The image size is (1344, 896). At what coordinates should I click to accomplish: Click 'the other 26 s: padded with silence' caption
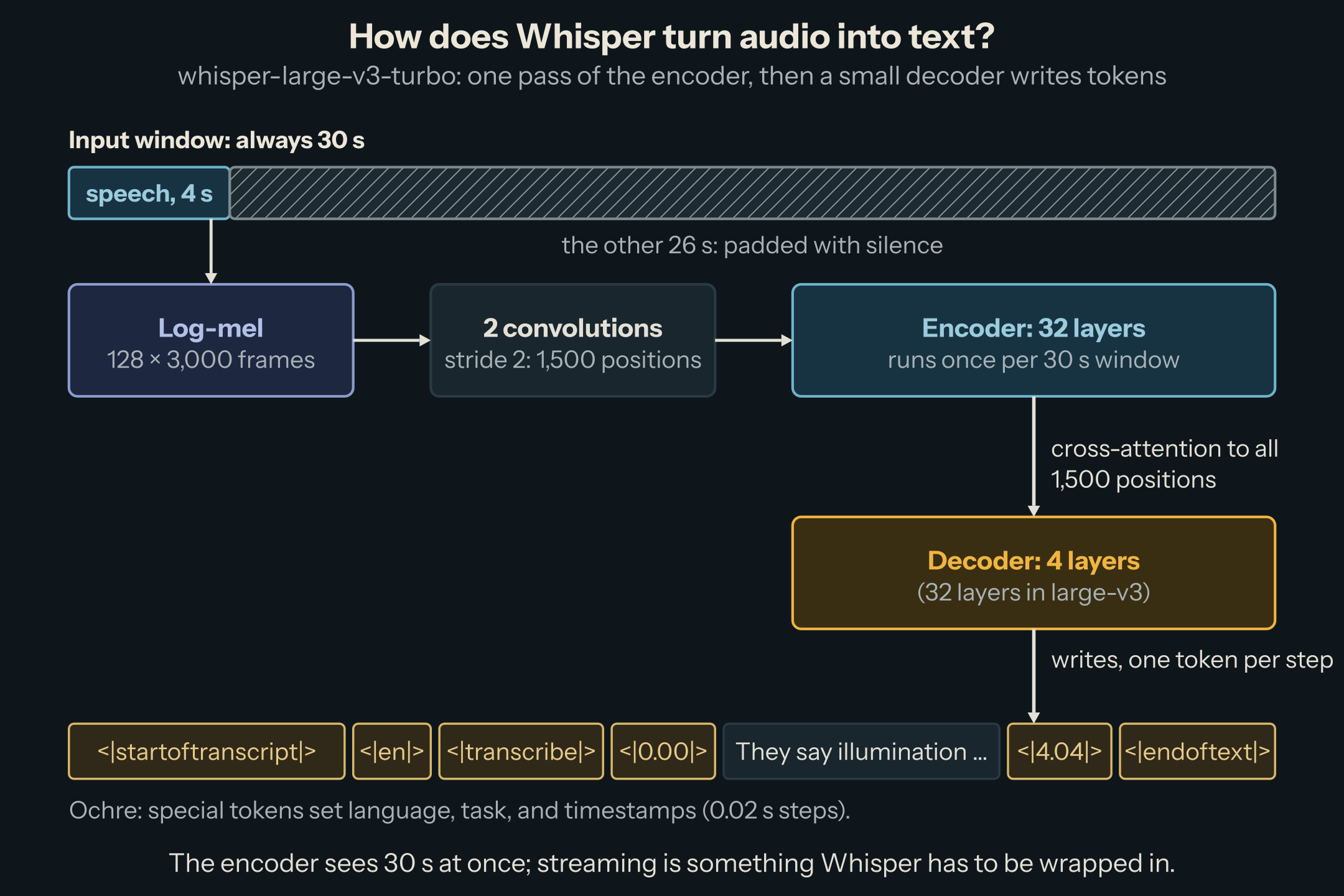click(x=752, y=245)
